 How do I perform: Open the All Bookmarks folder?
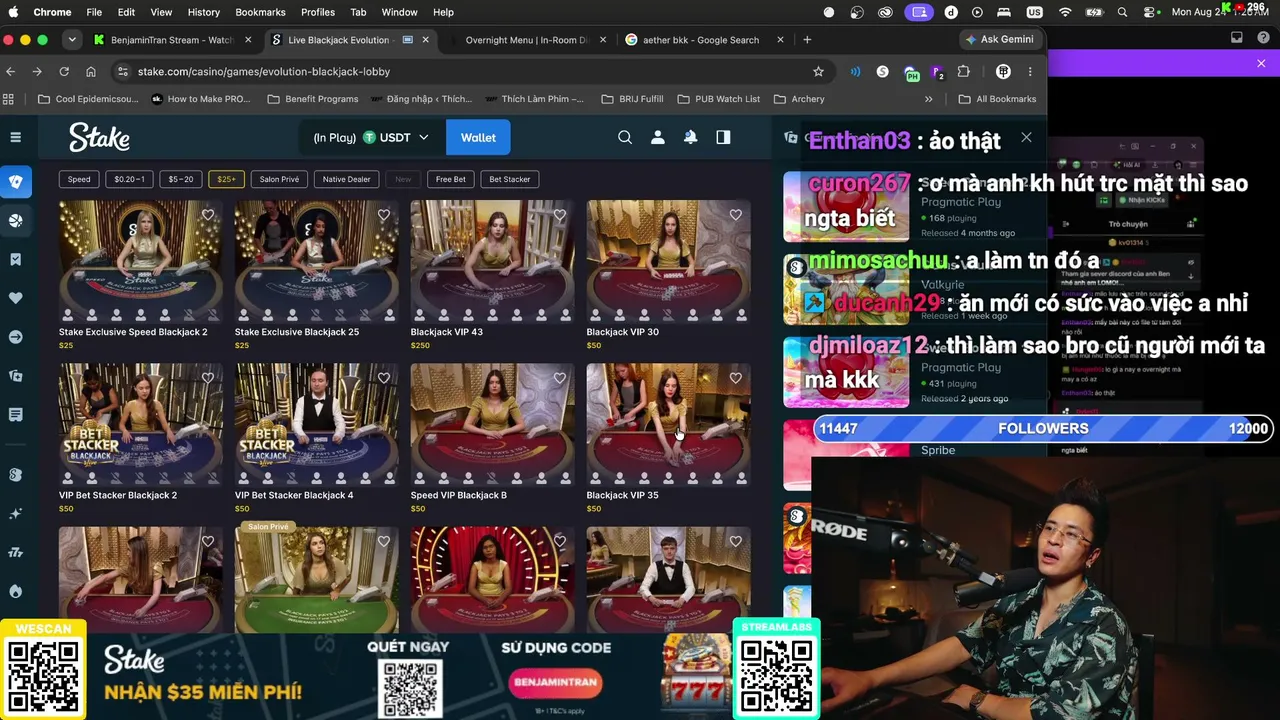tap(997, 99)
